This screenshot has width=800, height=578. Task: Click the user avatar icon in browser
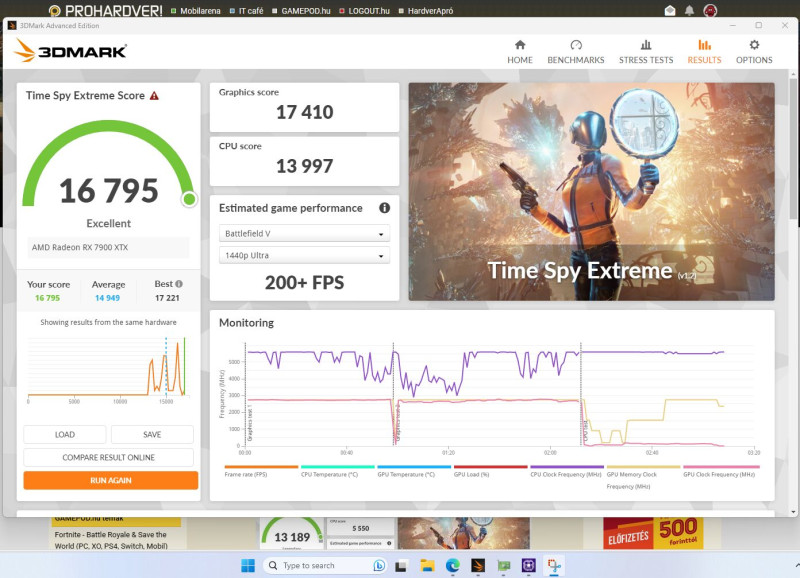710,10
